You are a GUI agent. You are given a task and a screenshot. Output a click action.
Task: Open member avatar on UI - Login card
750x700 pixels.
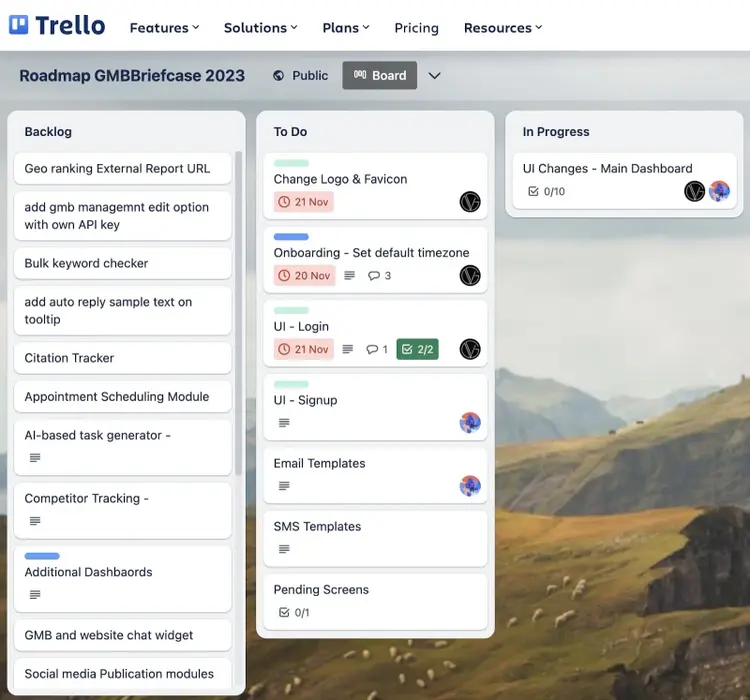(x=470, y=349)
